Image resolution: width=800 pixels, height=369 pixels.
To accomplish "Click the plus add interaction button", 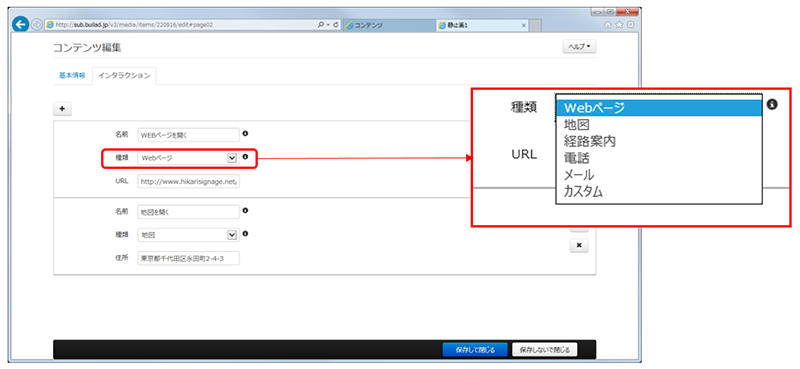I will tap(62, 109).
